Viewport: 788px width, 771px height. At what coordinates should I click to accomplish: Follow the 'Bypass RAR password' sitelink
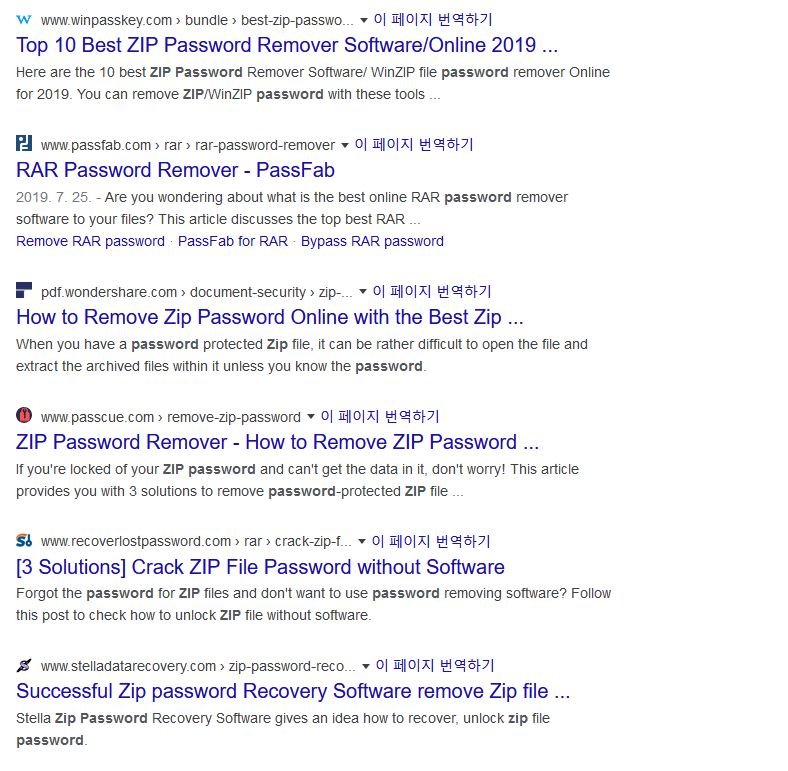coord(372,241)
